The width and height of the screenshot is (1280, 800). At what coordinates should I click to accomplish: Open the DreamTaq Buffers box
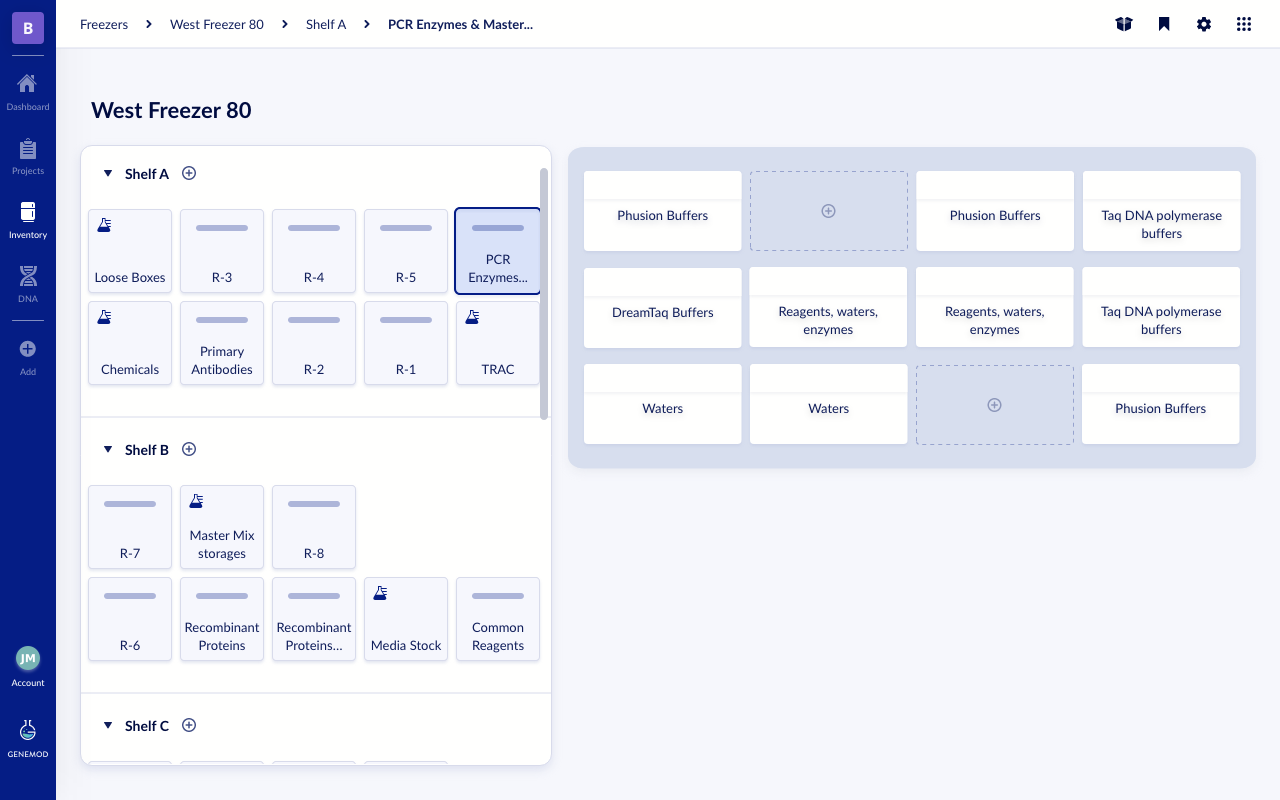tap(662, 311)
